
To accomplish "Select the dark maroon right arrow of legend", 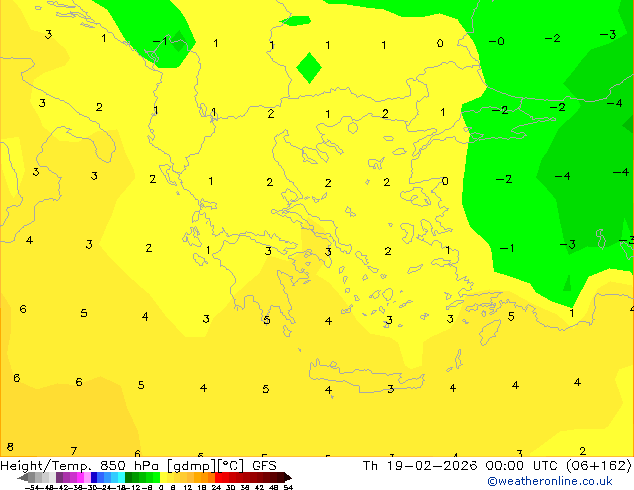I will (288, 478).
